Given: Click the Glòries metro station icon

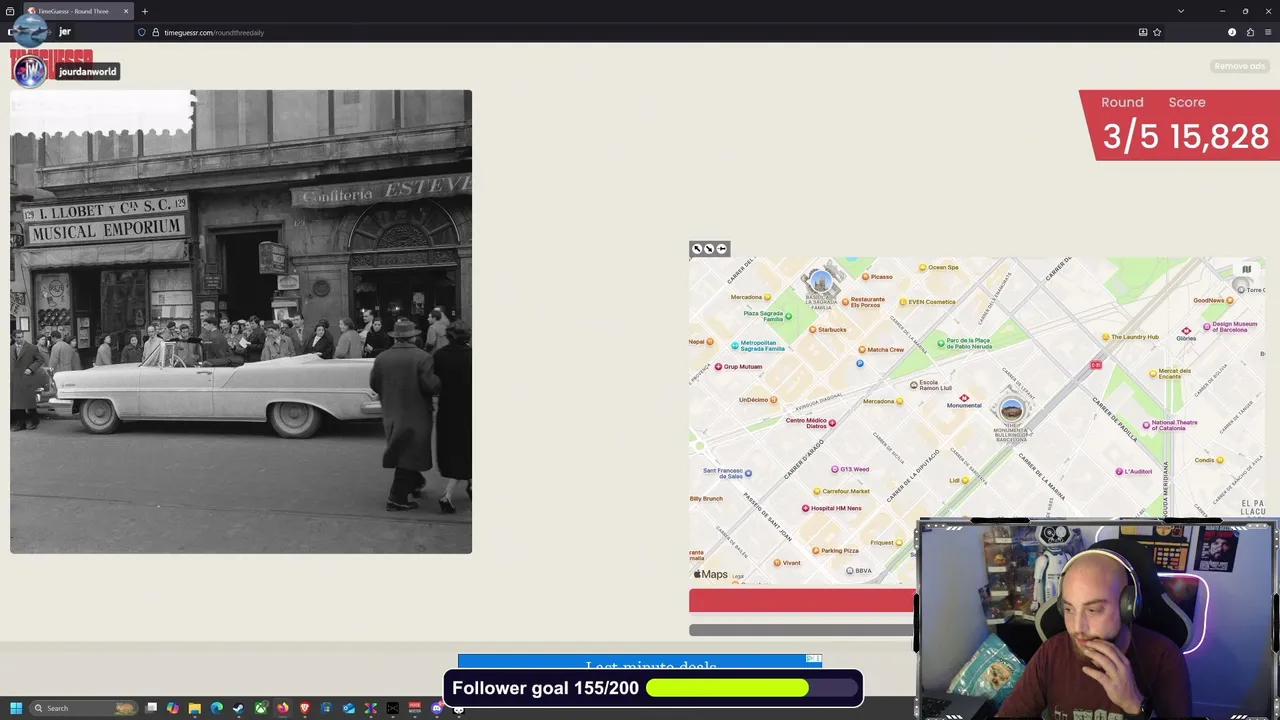Looking at the screenshot, I should pyautogui.click(x=1186, y=330).
